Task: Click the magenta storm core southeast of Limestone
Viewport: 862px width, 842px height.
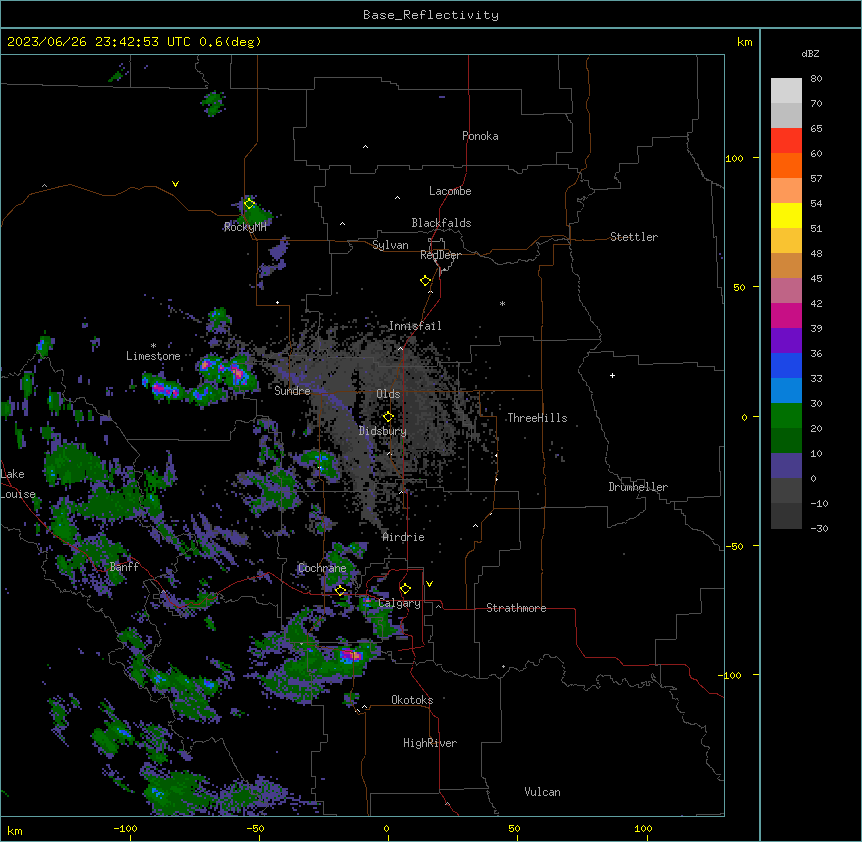Action: coord(238,373)
